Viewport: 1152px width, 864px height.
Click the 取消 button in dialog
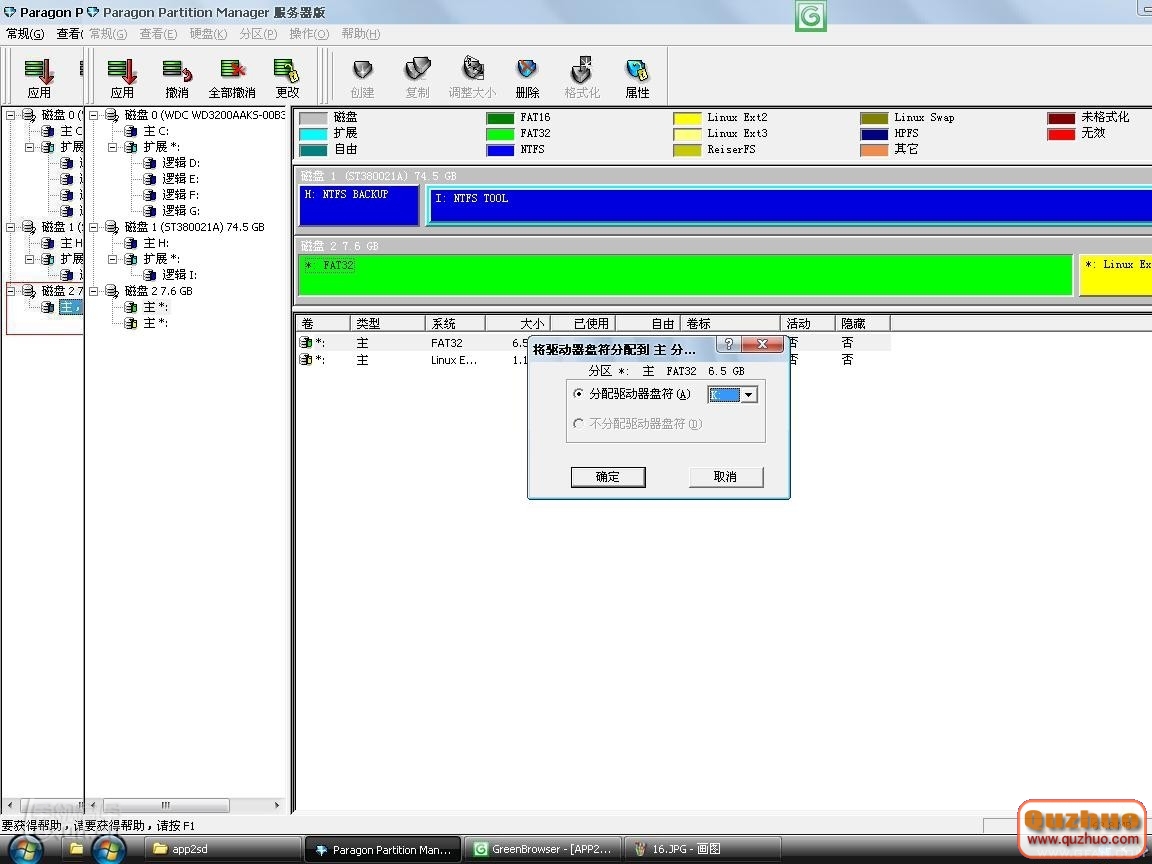(726, 477)
